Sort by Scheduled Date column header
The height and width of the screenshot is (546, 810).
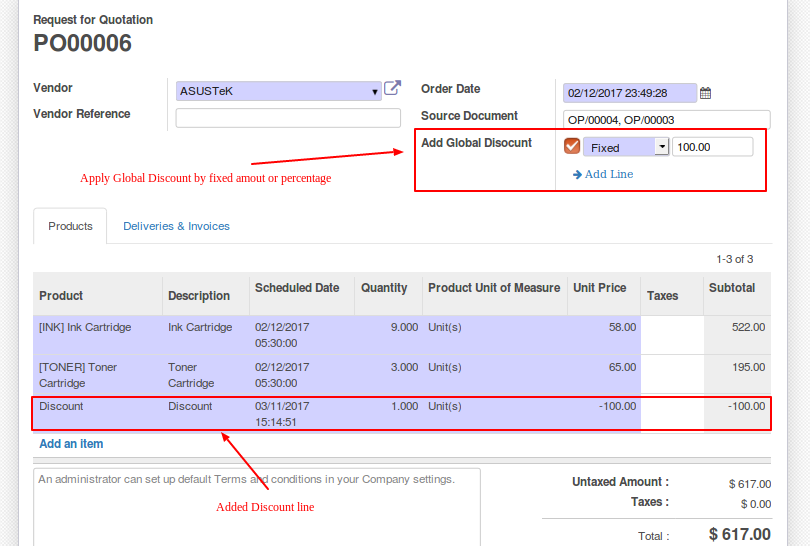point(297,288)
